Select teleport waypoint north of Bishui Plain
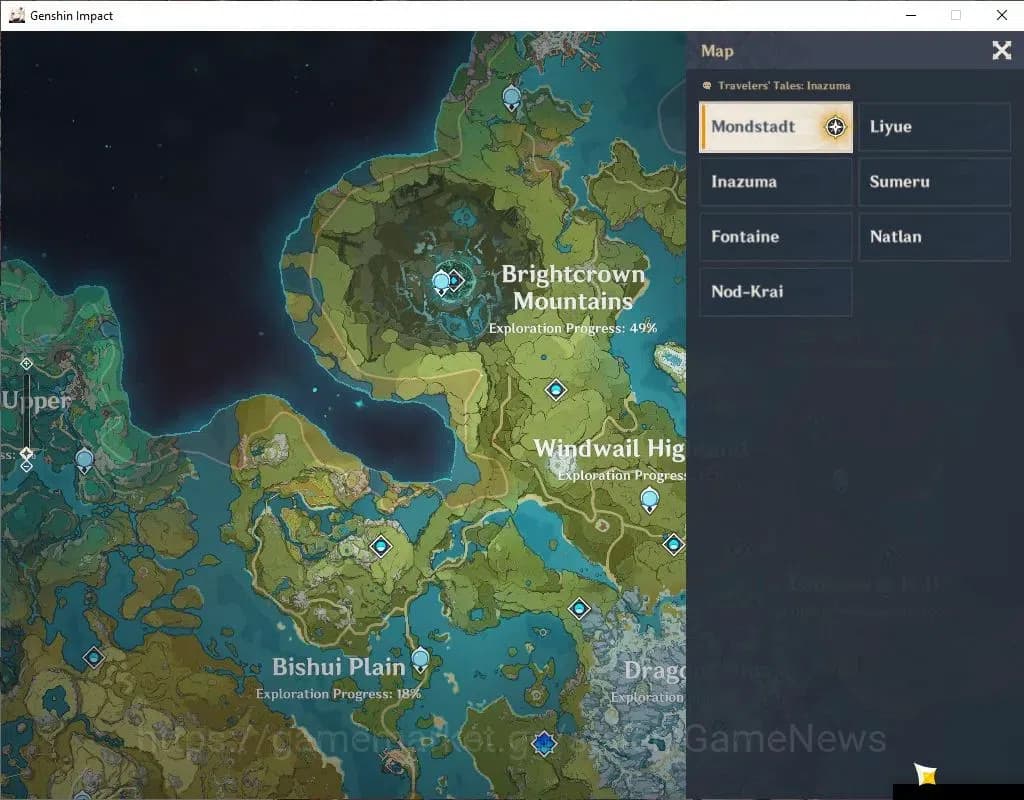The height and width of the screenshot is (800, 1024). (x=381, y=546)
